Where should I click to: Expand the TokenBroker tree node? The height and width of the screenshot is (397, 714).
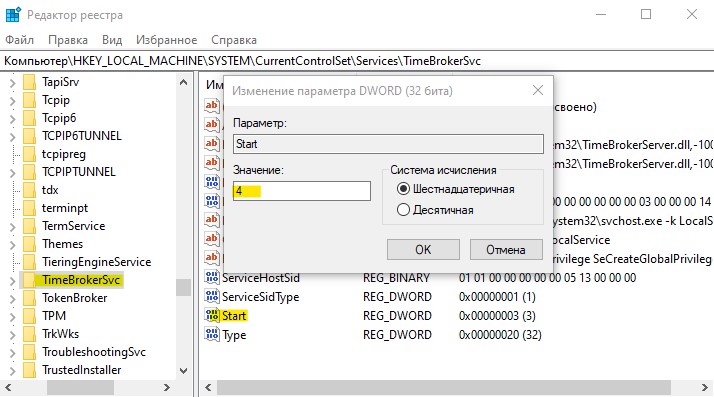pyautogui.click(x=12, y=298)
